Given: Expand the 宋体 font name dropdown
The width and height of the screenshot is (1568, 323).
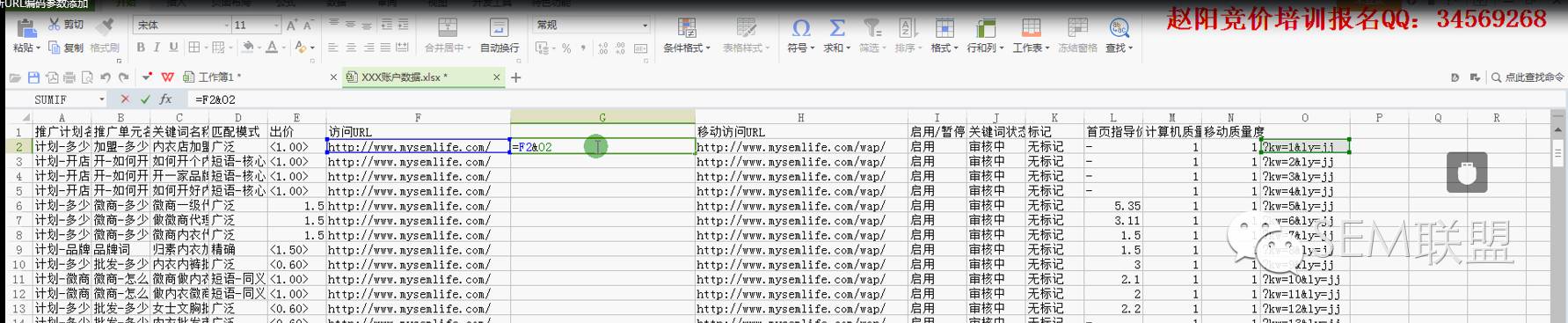Looking at the screenshot, I should pyautogui.click(x=225, y=26).
